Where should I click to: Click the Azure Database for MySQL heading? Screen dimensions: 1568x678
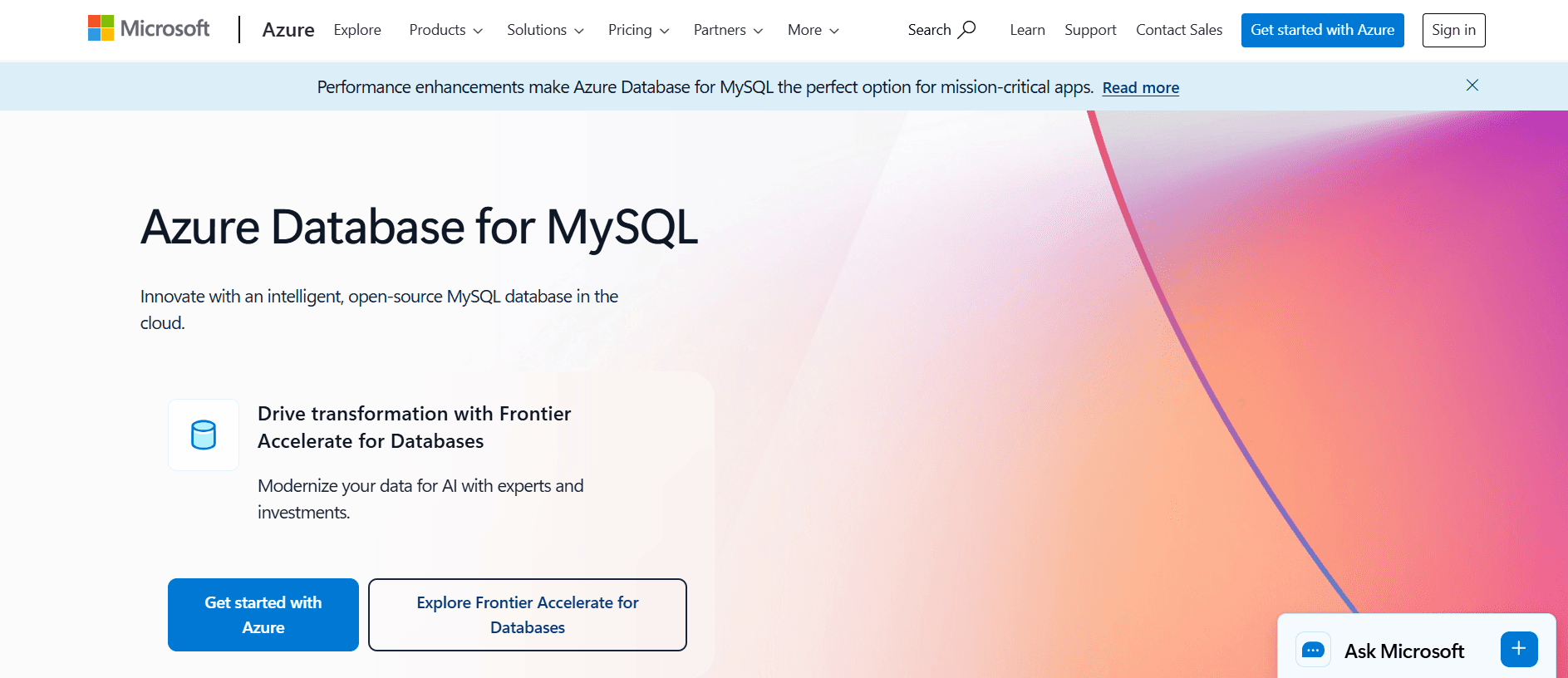click(420, 227)
